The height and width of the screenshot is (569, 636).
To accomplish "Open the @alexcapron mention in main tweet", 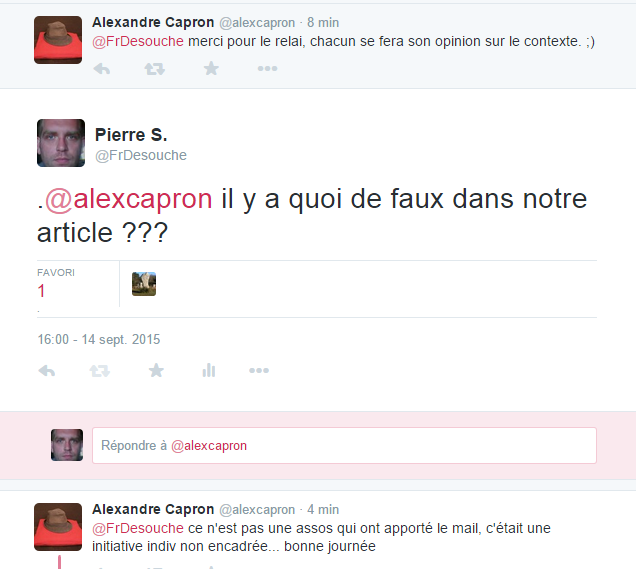I will click(129, 199).
